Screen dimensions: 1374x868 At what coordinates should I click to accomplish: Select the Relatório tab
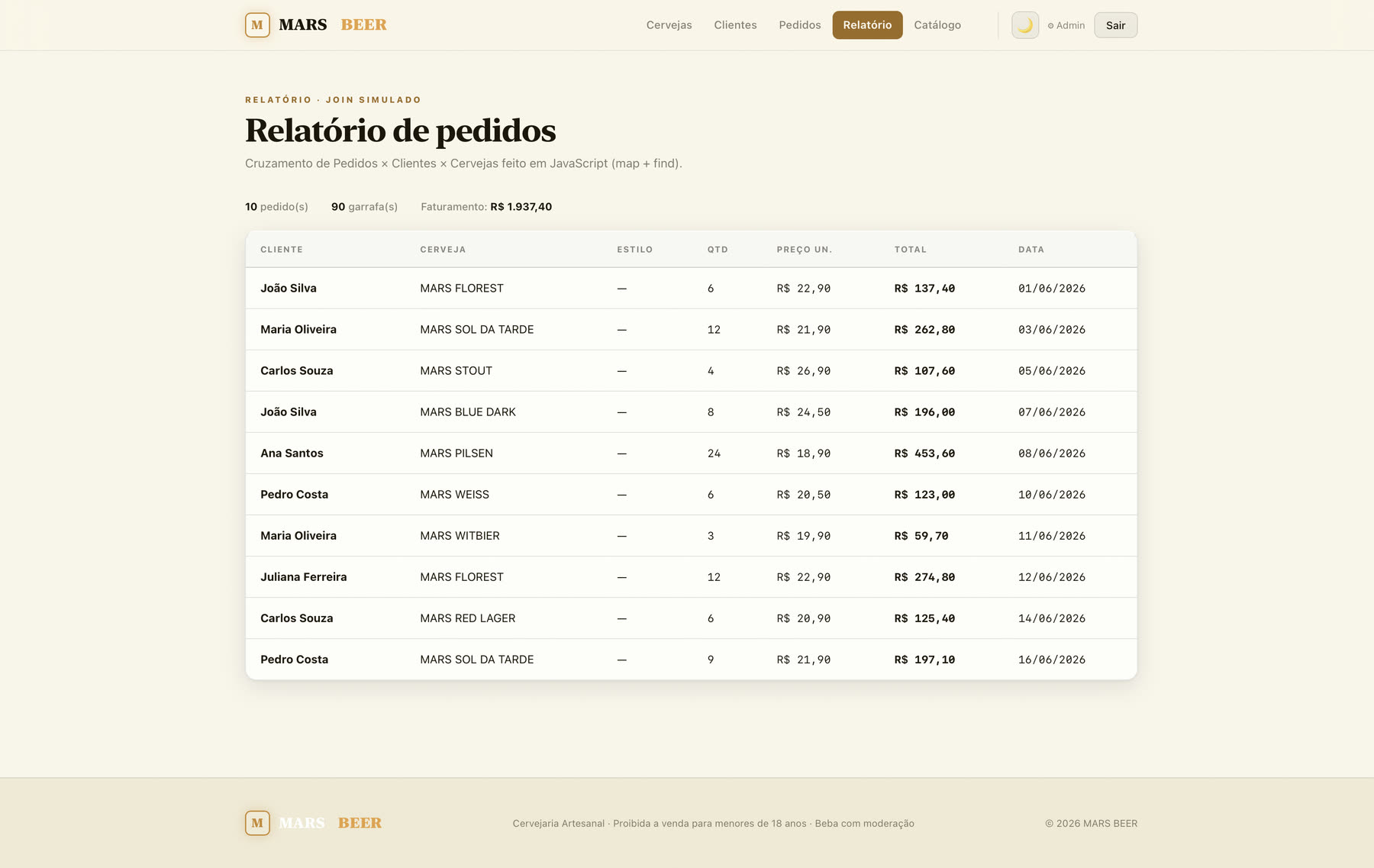[867, 25]
